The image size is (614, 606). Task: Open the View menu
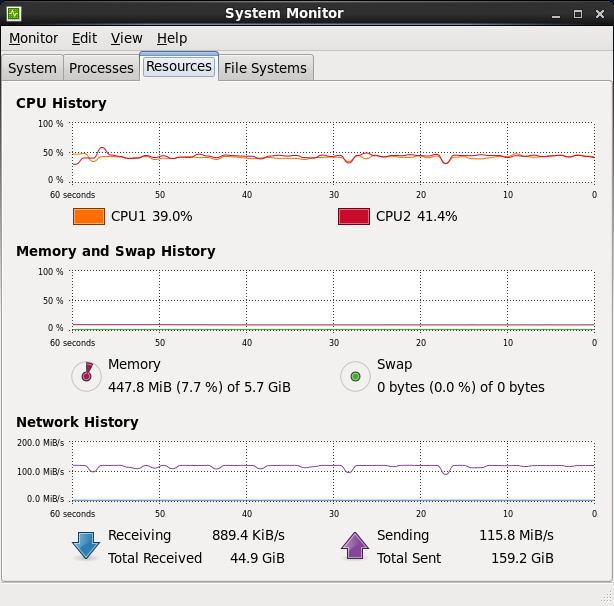126,38
